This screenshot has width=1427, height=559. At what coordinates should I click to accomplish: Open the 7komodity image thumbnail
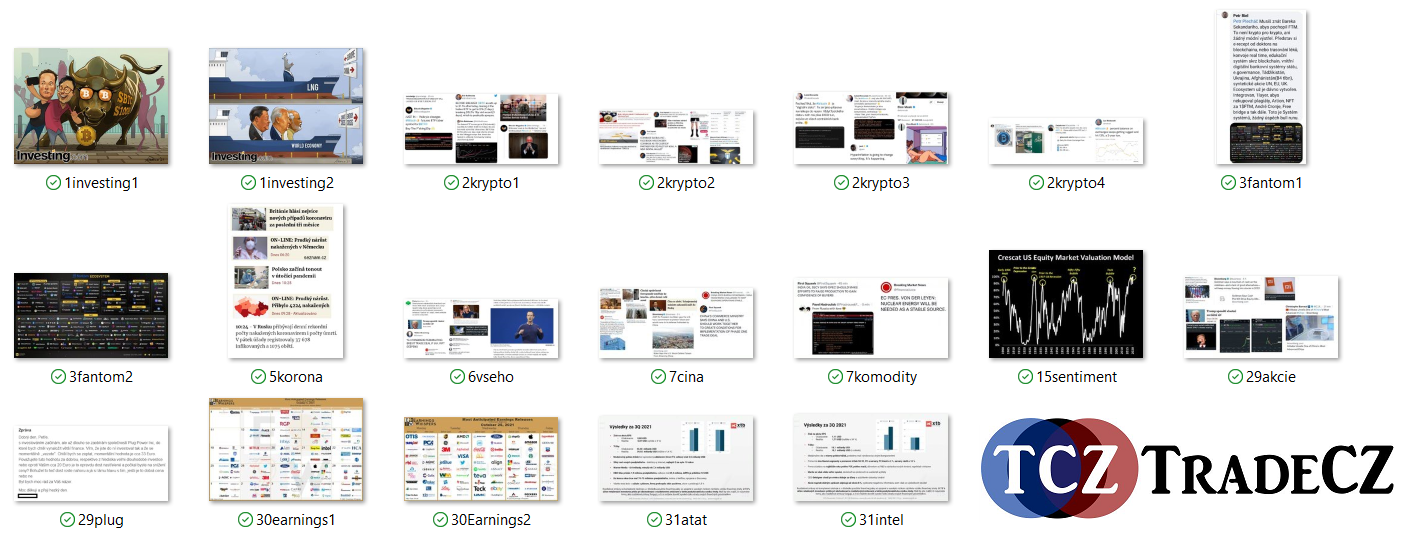pyautogui.click(x=871, y=318)
